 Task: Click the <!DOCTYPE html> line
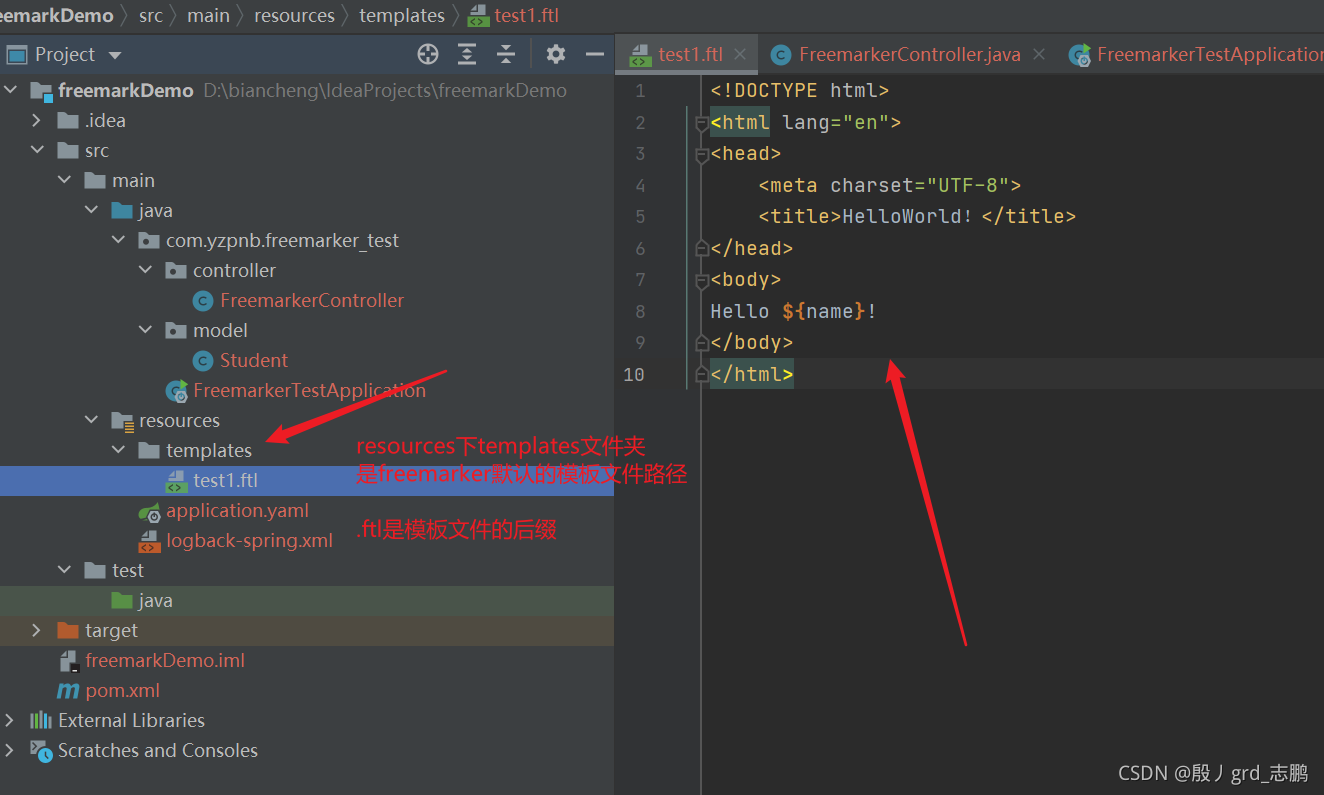pos(800,91)
